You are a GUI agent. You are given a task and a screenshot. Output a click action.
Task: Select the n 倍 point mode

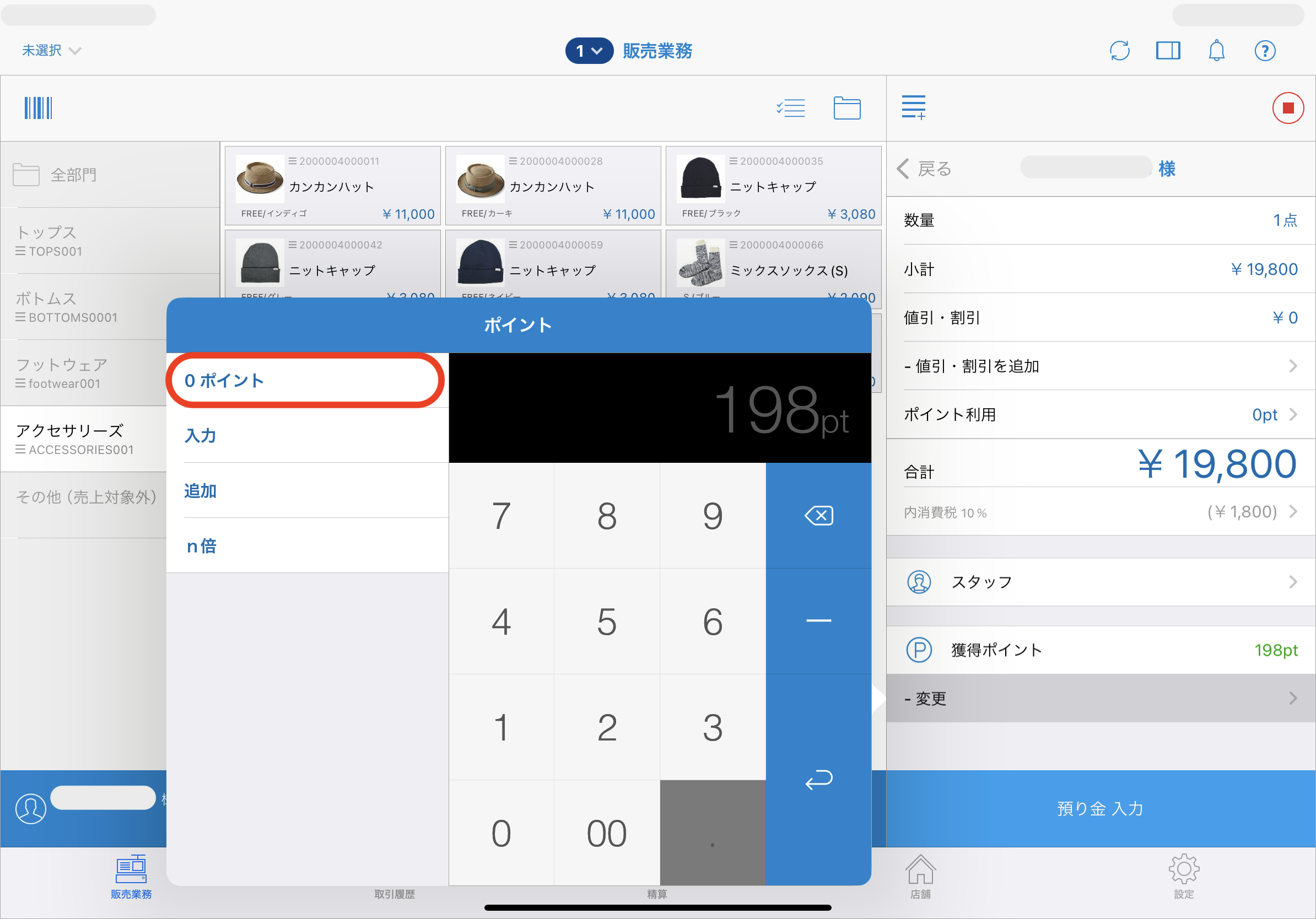[x=202, y=545]
